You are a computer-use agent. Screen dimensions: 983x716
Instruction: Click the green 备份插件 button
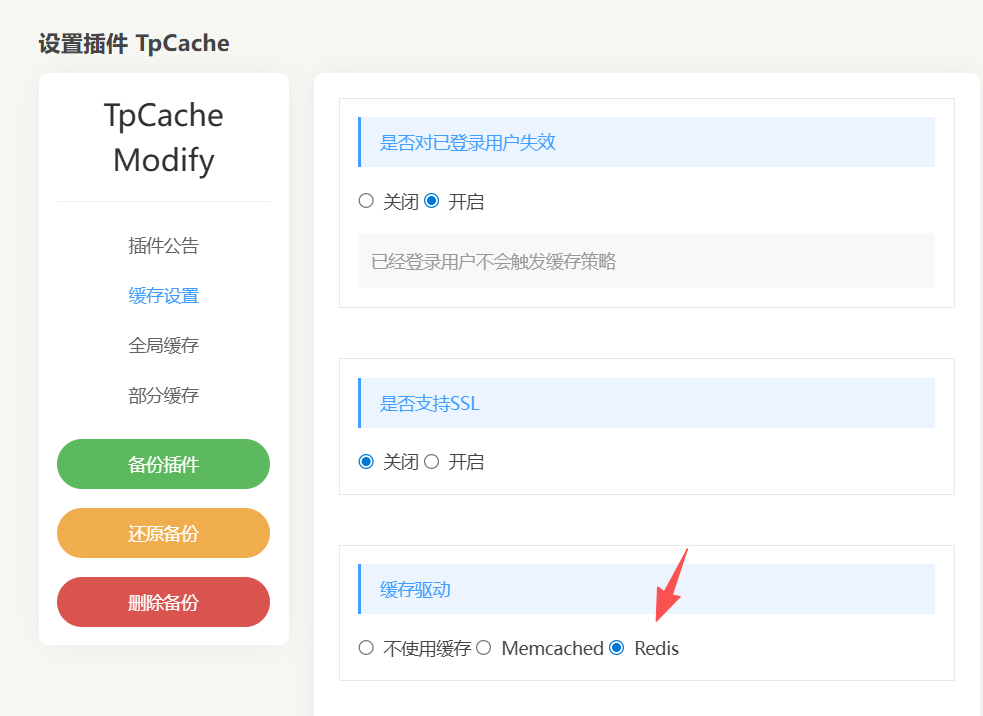tap(164, 464)
